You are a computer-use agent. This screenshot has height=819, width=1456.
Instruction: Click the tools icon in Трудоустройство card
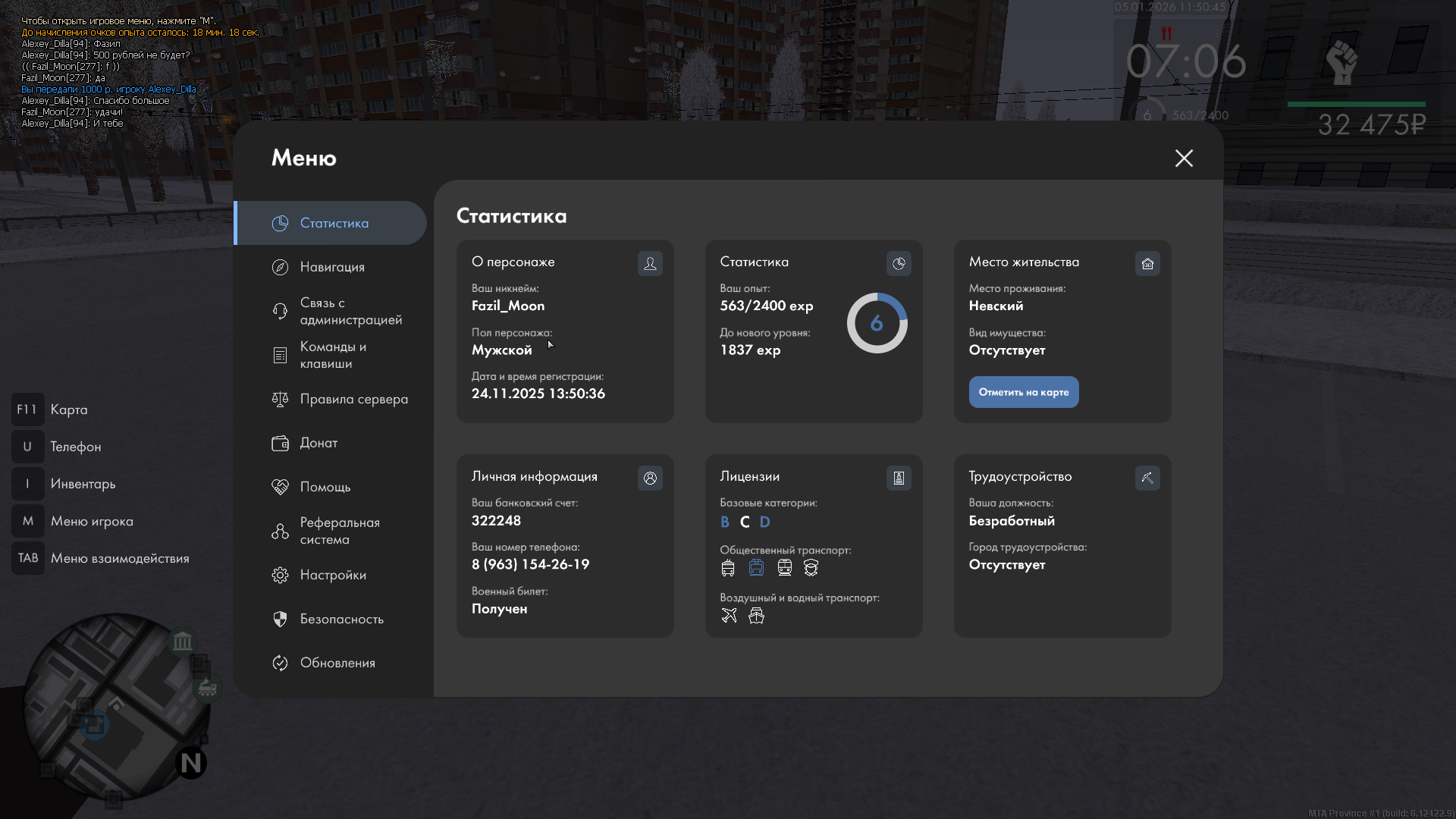click(1147, 479)
